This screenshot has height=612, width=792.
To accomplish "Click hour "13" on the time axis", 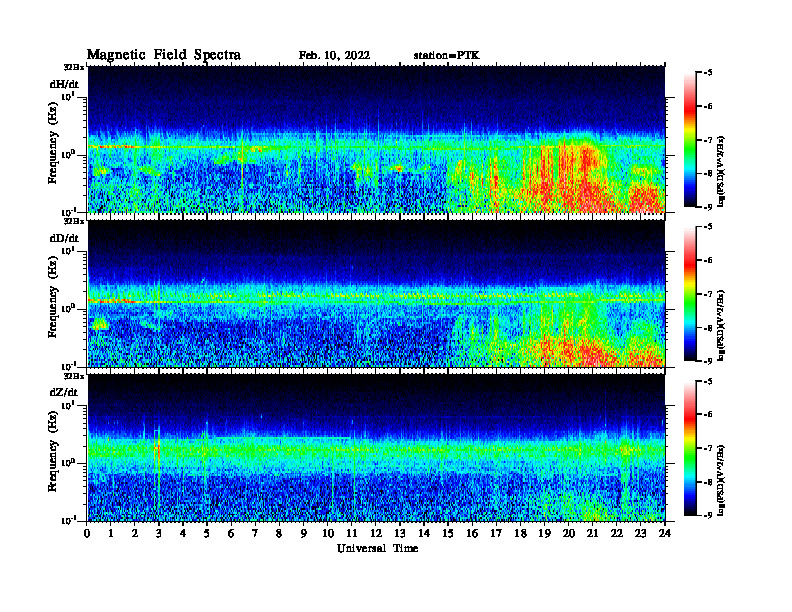I will (400, 534).
